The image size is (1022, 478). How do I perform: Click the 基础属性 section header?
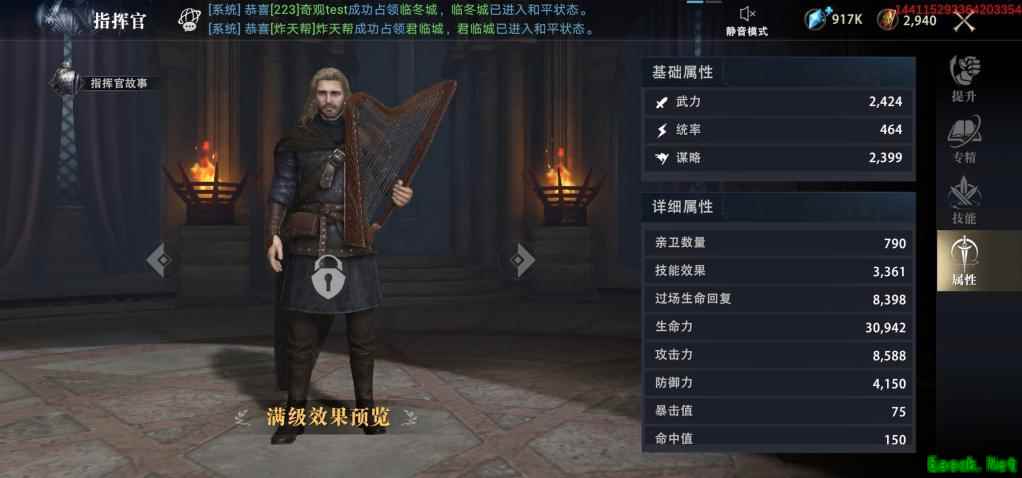pos(682,72)
